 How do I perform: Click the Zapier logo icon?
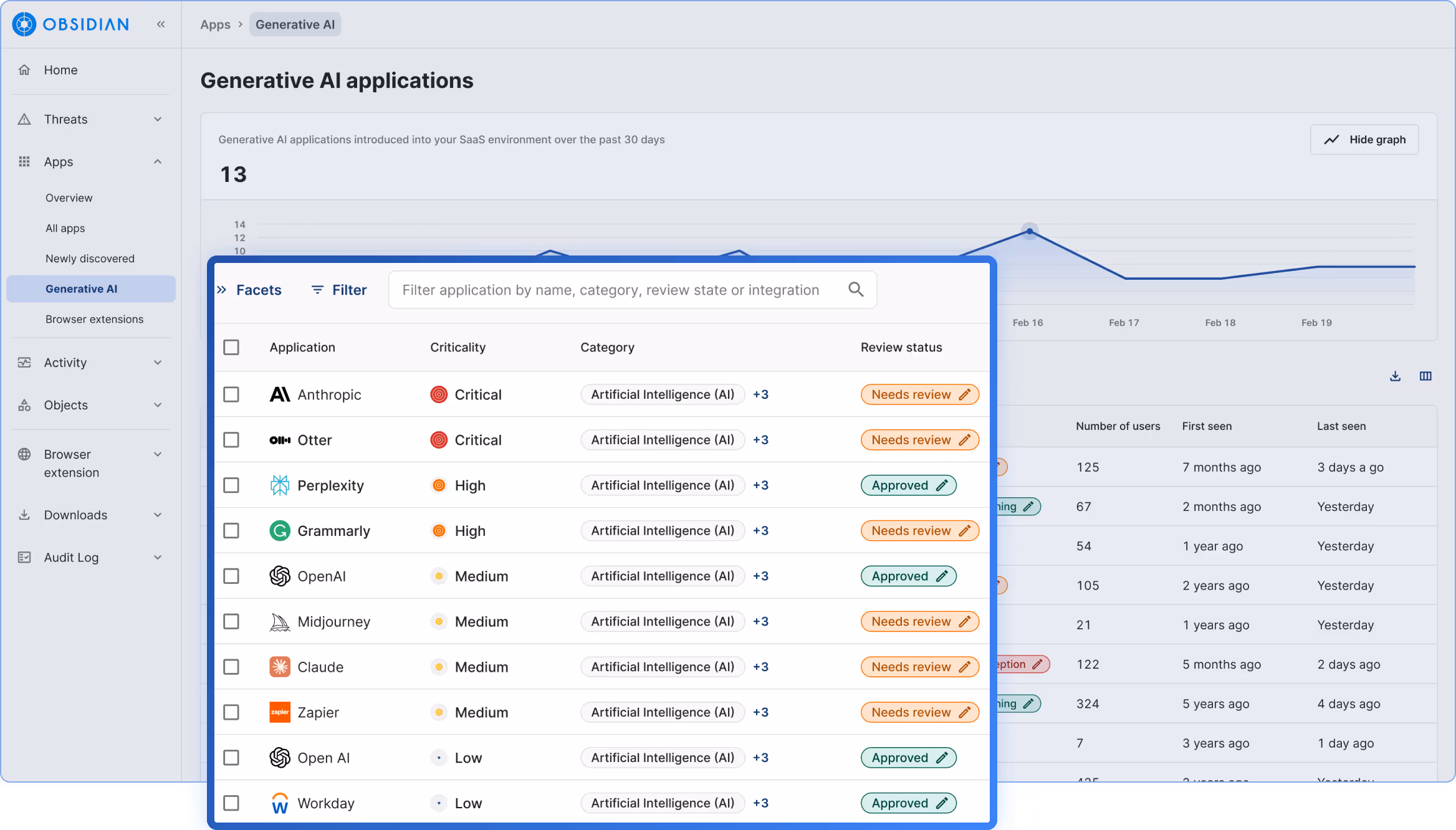point(280,712)
